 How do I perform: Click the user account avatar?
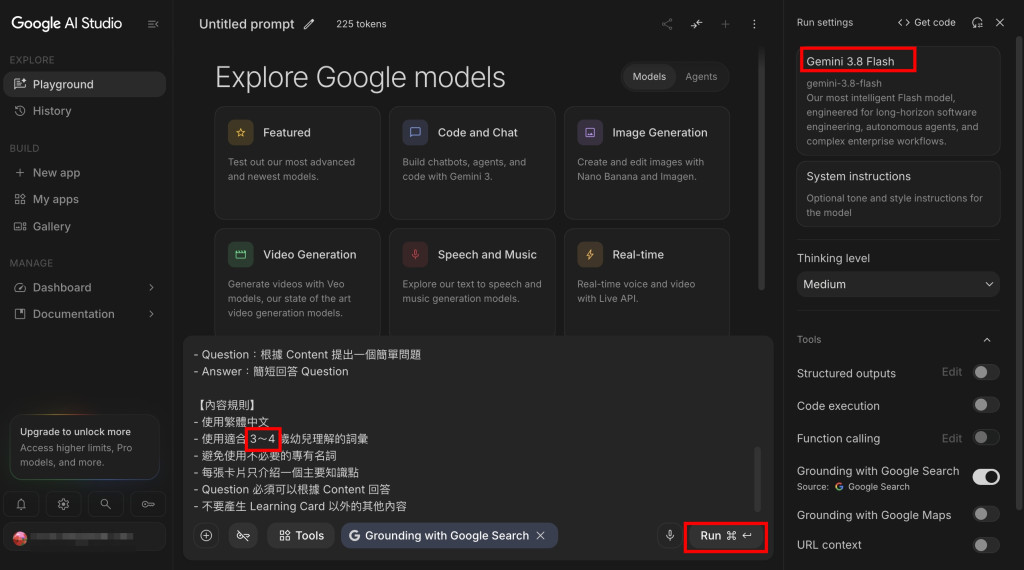pos(20,538)
